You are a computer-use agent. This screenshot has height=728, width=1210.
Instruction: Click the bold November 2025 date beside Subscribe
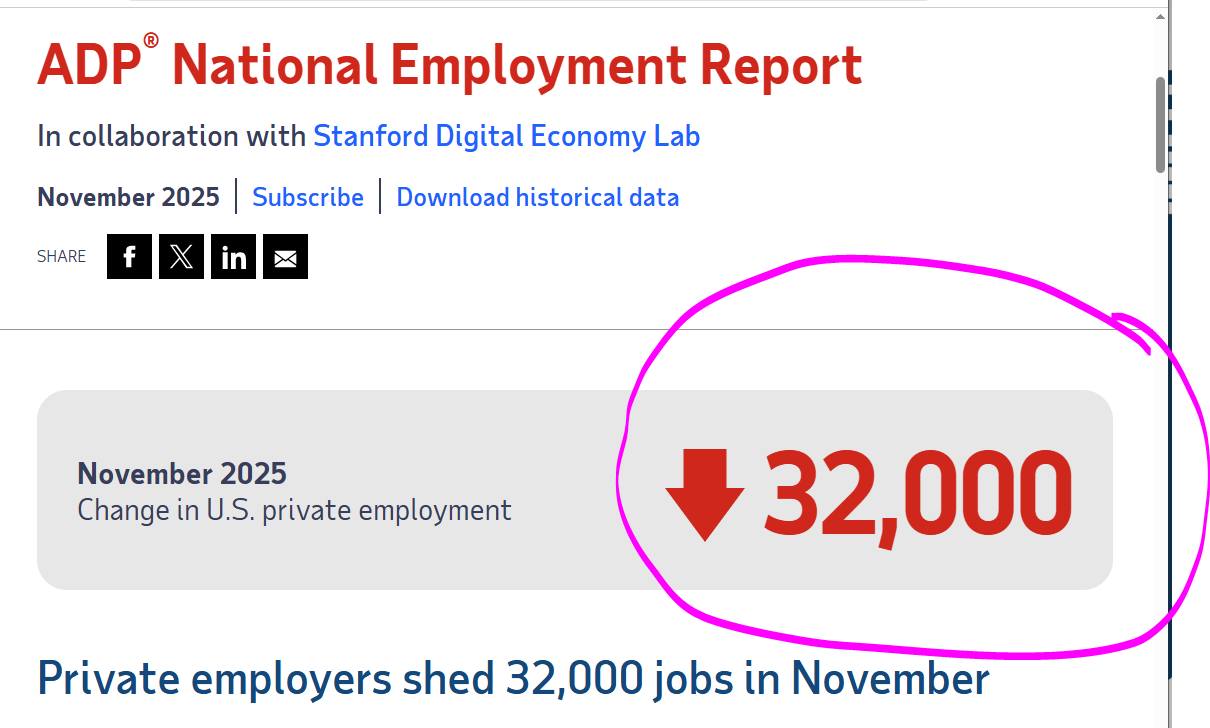pos(128,197)
